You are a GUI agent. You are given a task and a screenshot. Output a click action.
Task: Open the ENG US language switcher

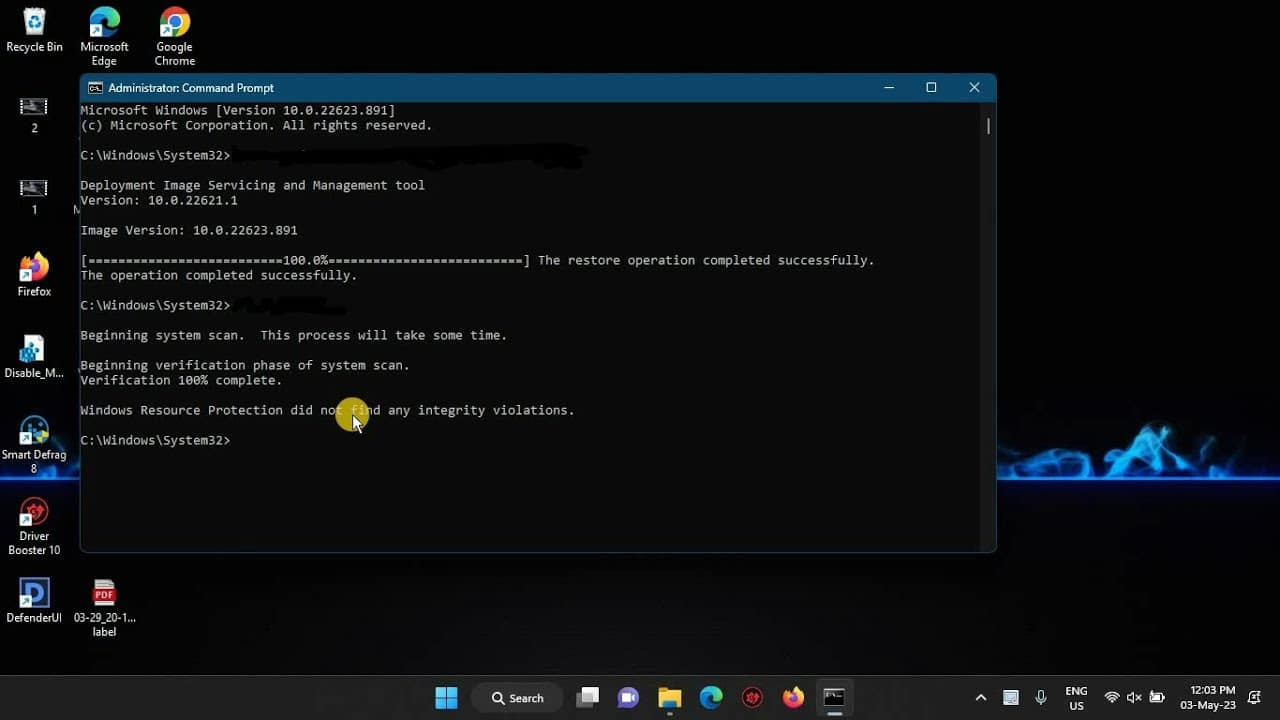pyautogui.click(x=1076, y=697)
